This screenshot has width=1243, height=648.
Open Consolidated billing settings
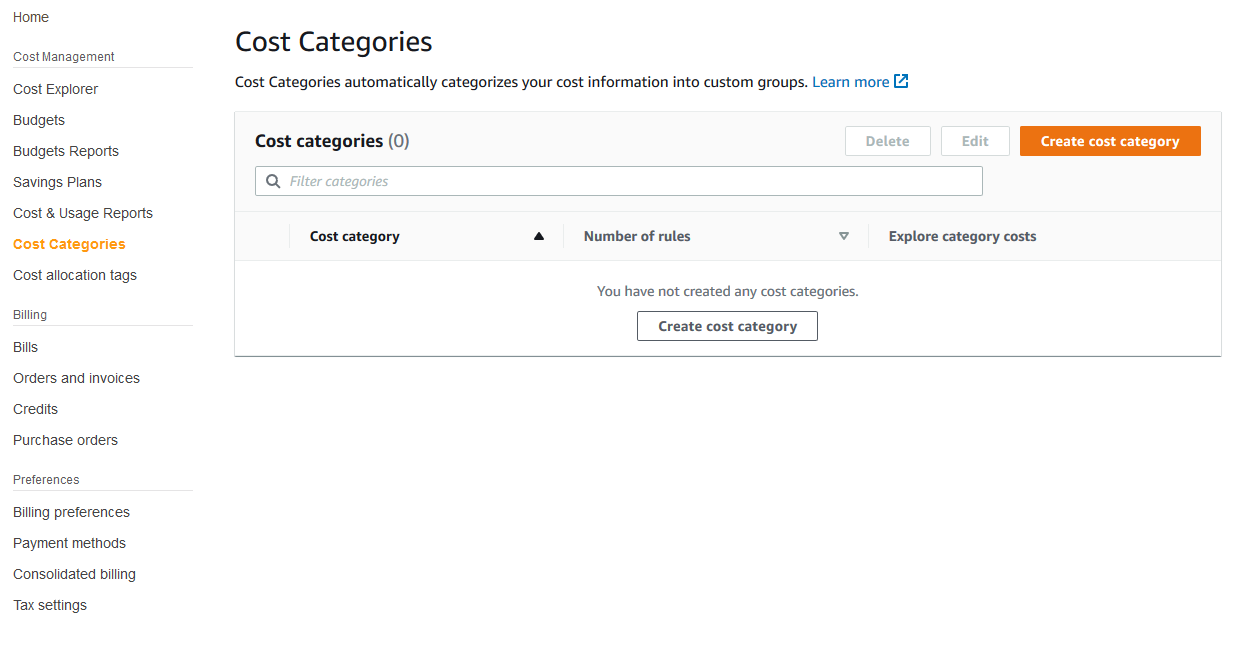coord(74,574)
